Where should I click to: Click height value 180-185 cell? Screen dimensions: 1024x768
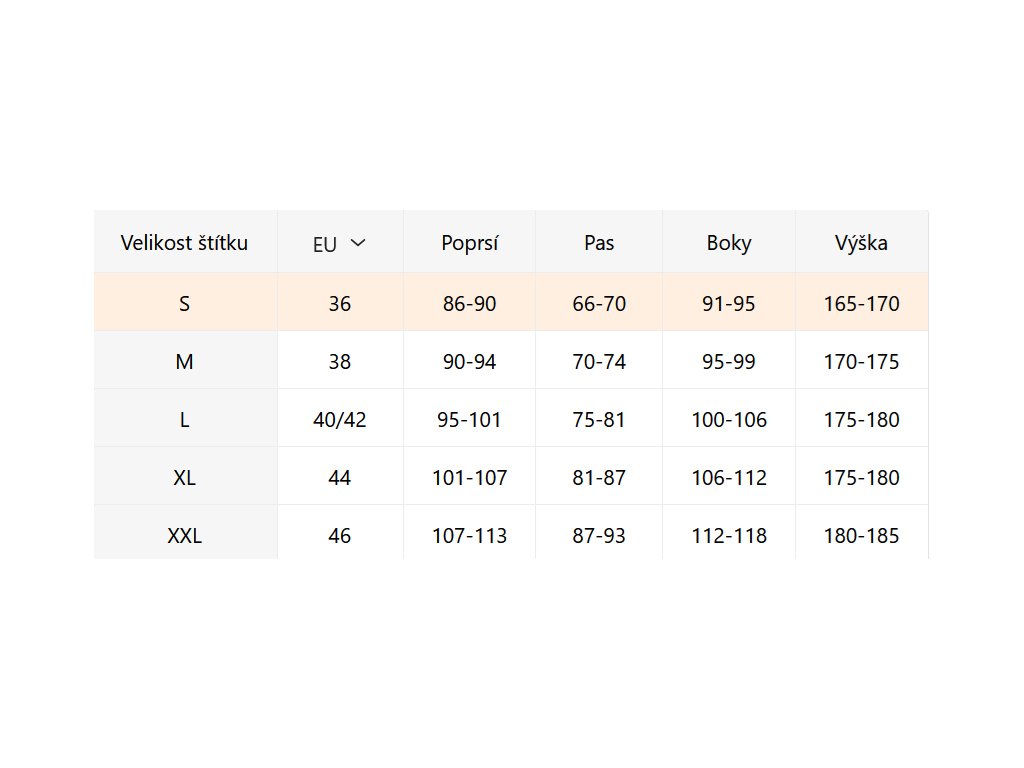tap(861, 536)
